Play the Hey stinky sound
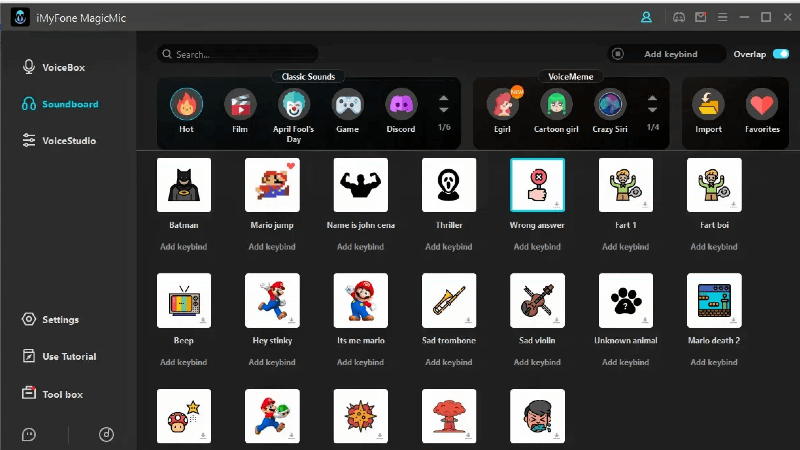Viewport: 800px width, 450px height. (x=272, y=301)
